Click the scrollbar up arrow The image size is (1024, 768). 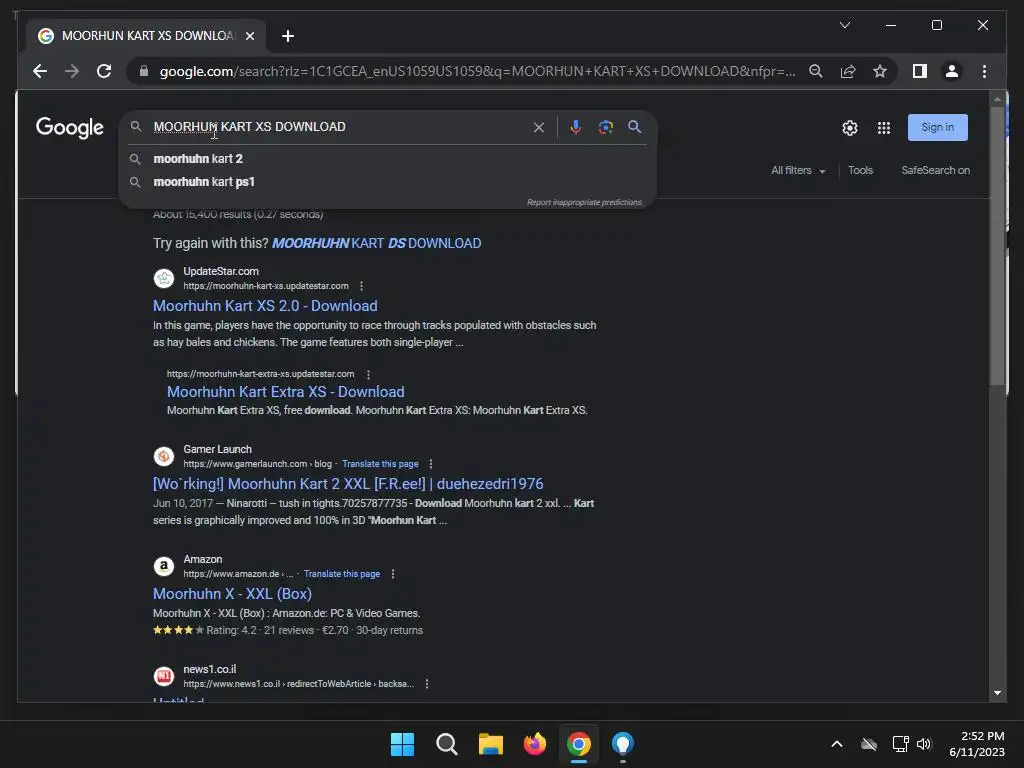pos(997,99)
